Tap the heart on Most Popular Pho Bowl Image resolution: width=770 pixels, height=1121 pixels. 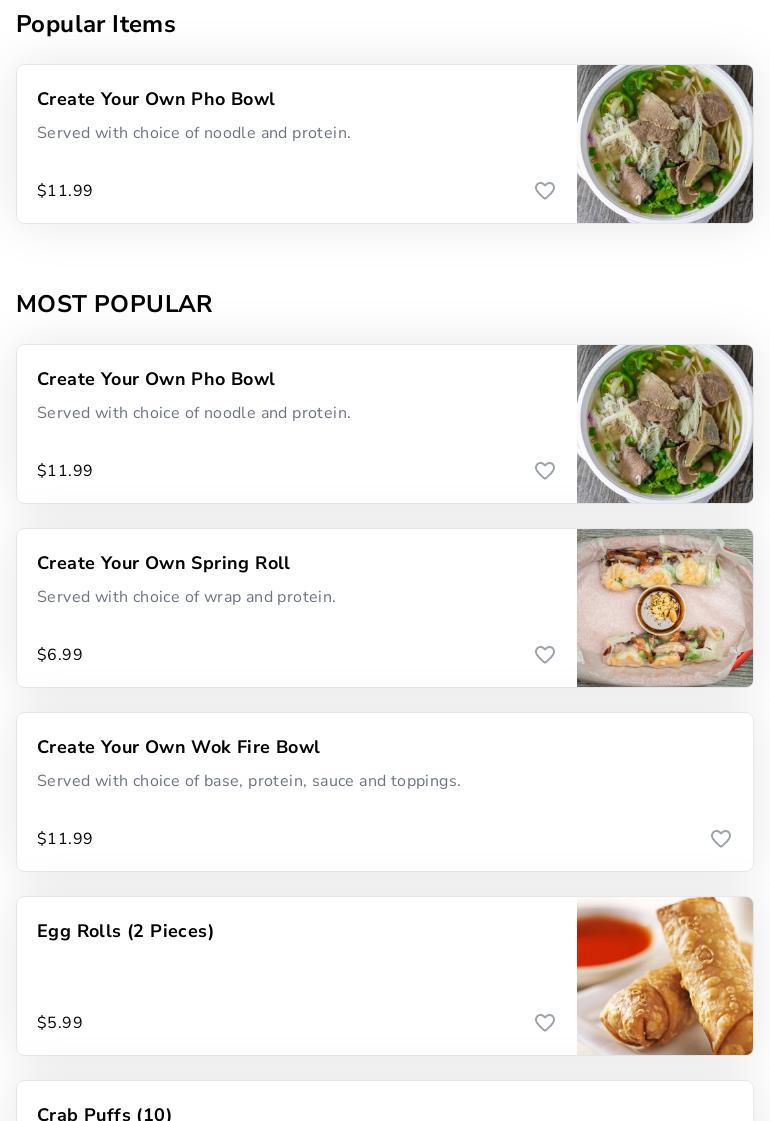coord(545,470)
